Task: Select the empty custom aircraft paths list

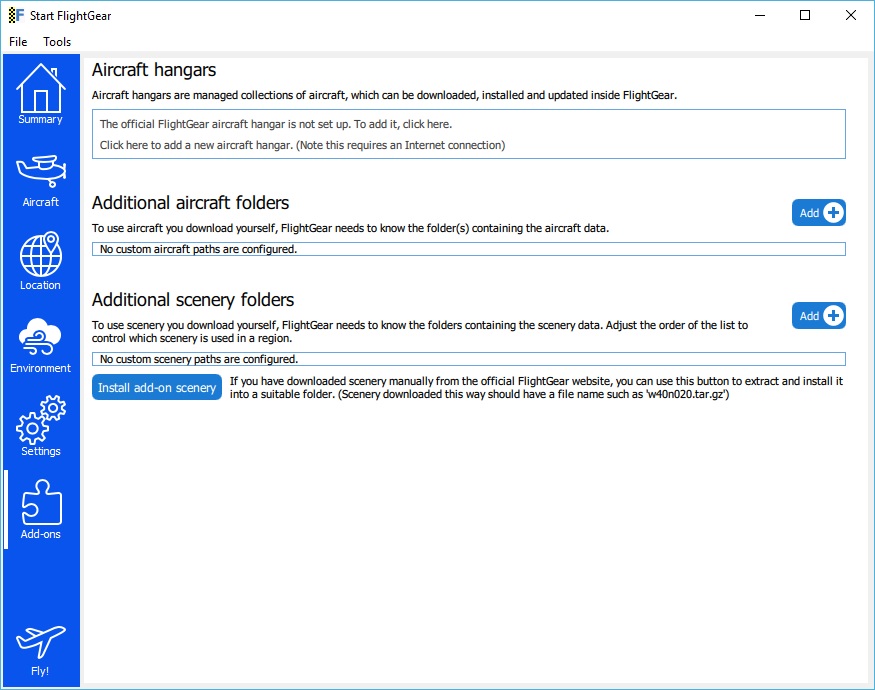Action: [468, 249]
